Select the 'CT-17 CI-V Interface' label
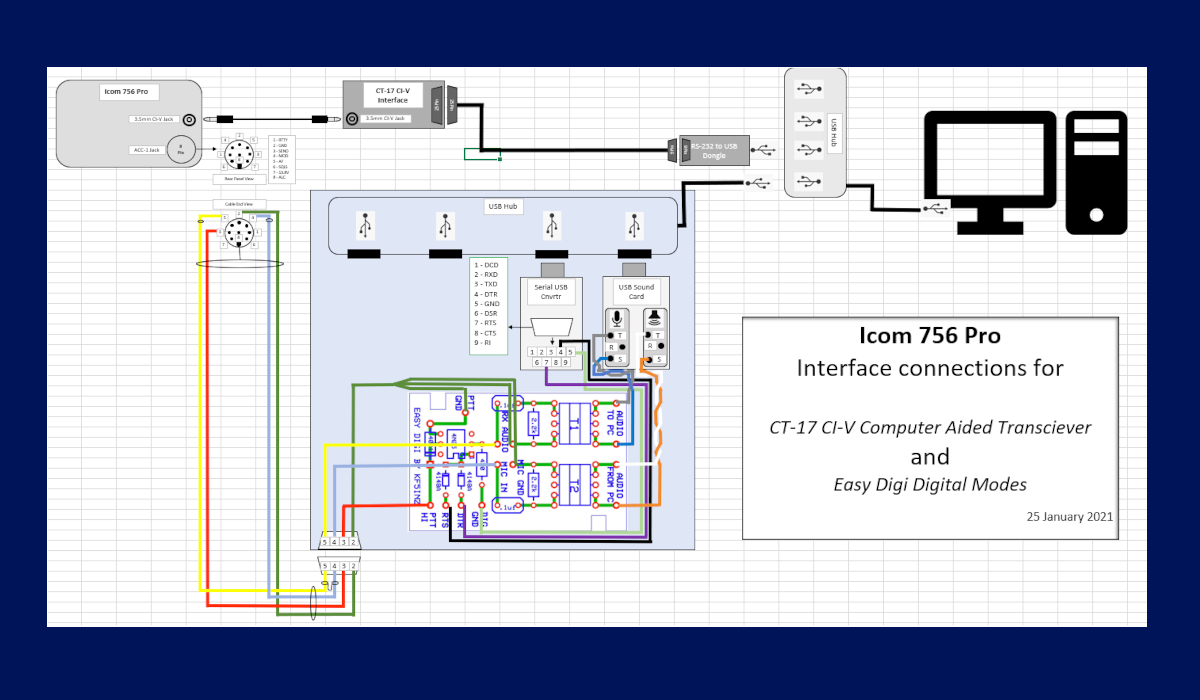 point(392,95)
